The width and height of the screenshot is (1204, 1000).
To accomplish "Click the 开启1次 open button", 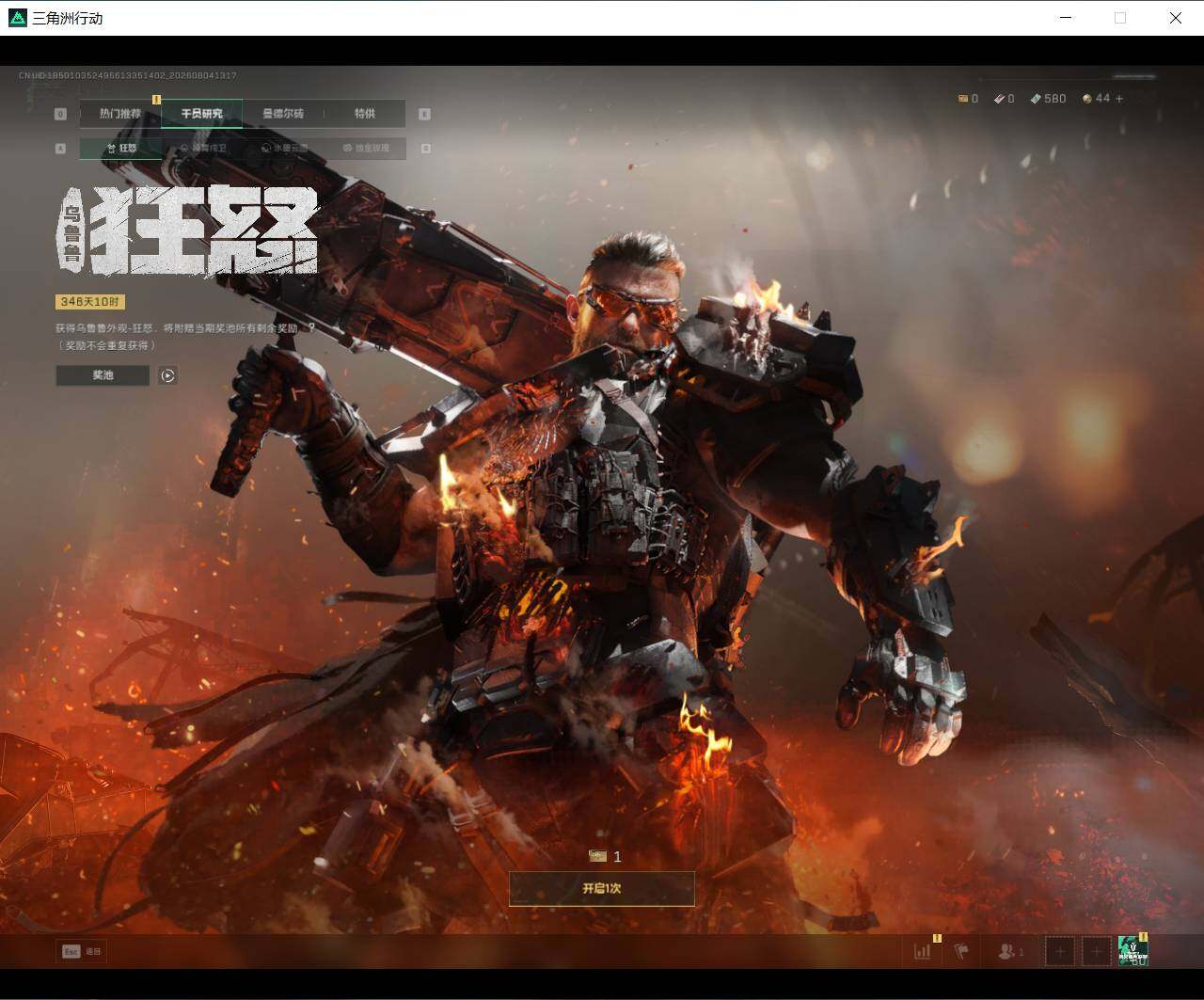I will tap(602, 888).
